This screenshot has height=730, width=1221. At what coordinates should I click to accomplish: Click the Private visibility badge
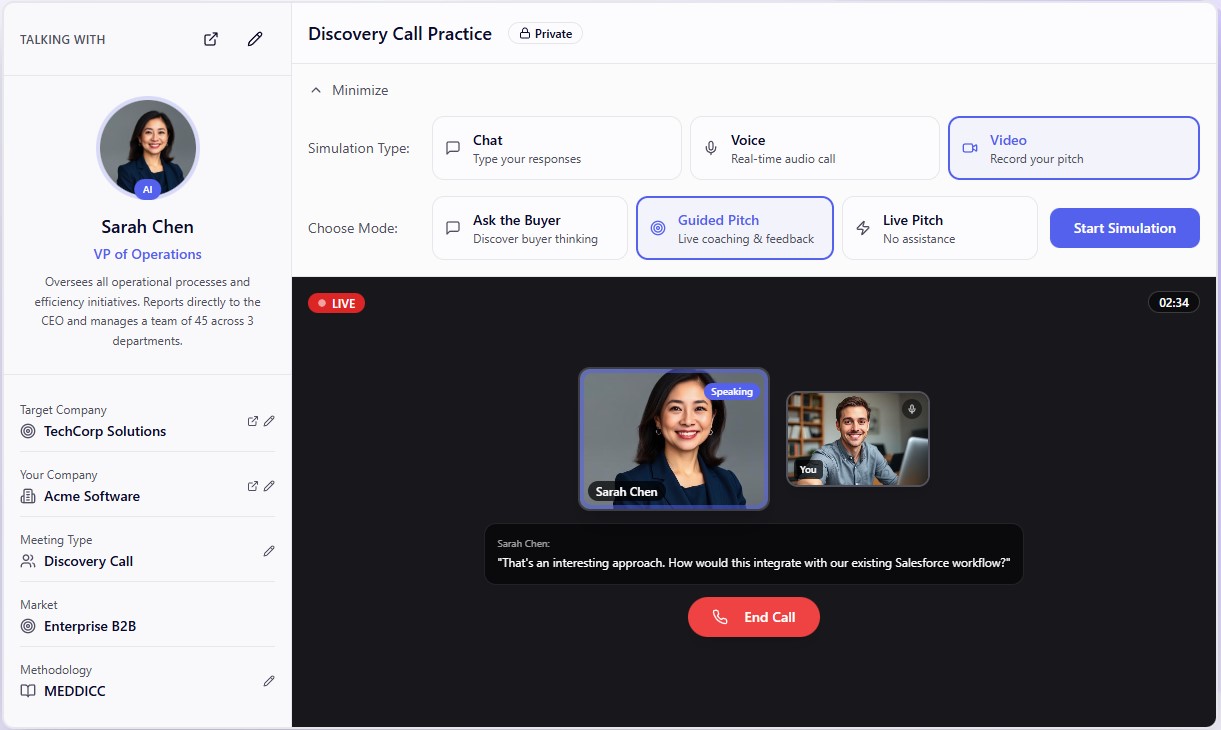pos(545,33)
